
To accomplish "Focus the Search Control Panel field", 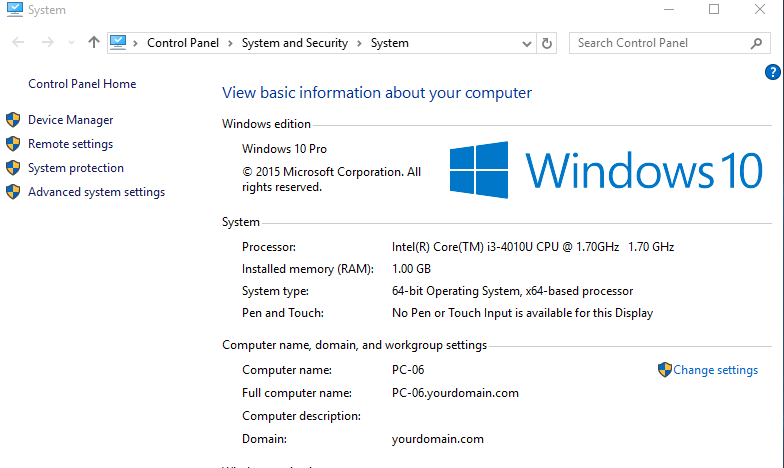I will (x=660, y=43).
